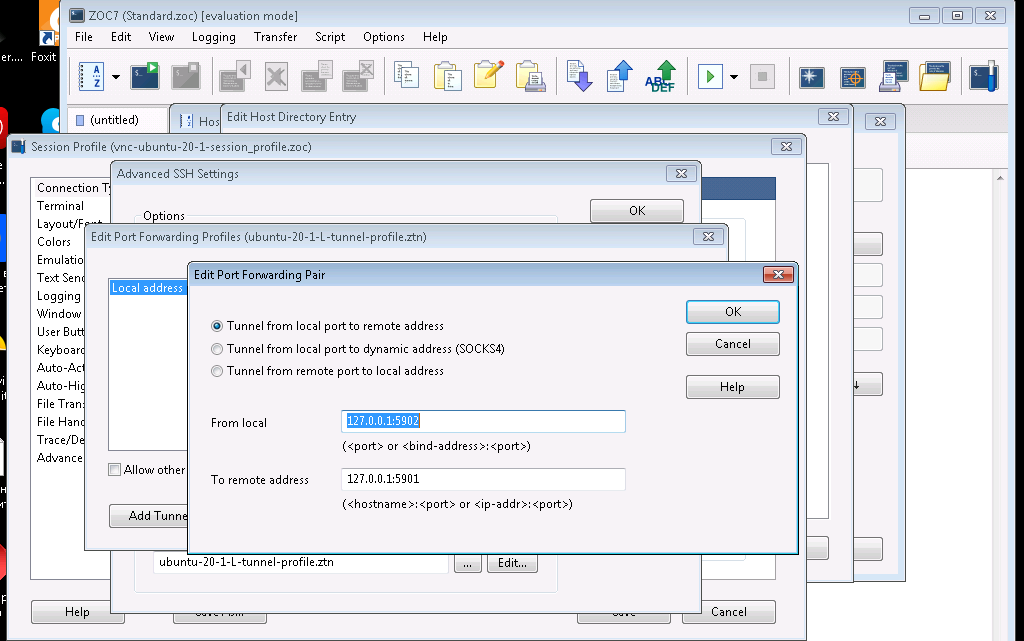Expand dropdown arrow beside run script button
The image size is (1024, 641).
click(x=734, y=77)
